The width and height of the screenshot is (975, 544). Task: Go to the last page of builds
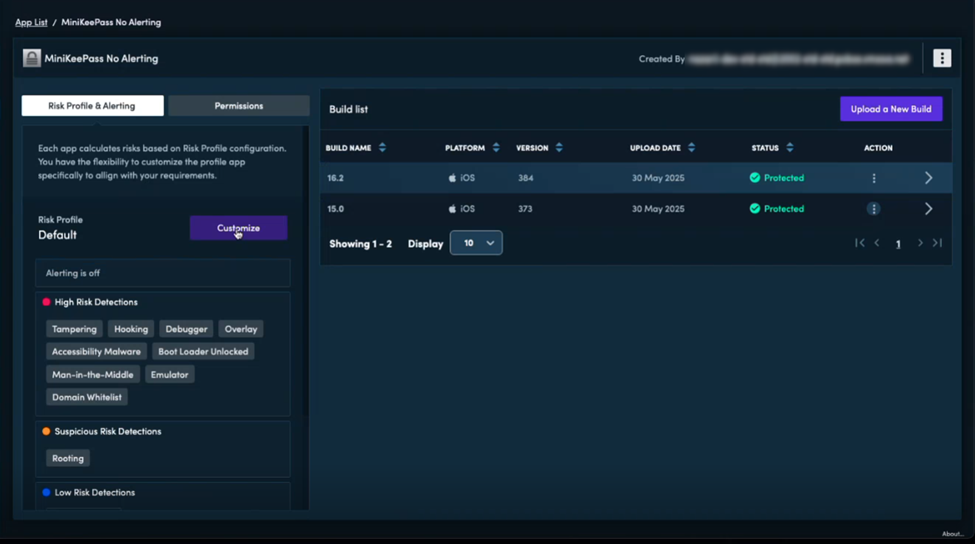[937, 243]
